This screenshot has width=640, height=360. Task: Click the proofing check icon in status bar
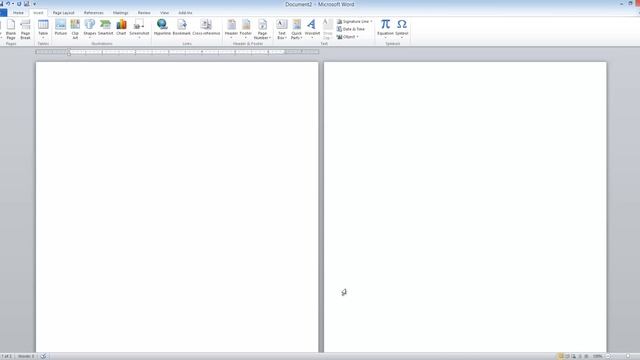(43, 356)
